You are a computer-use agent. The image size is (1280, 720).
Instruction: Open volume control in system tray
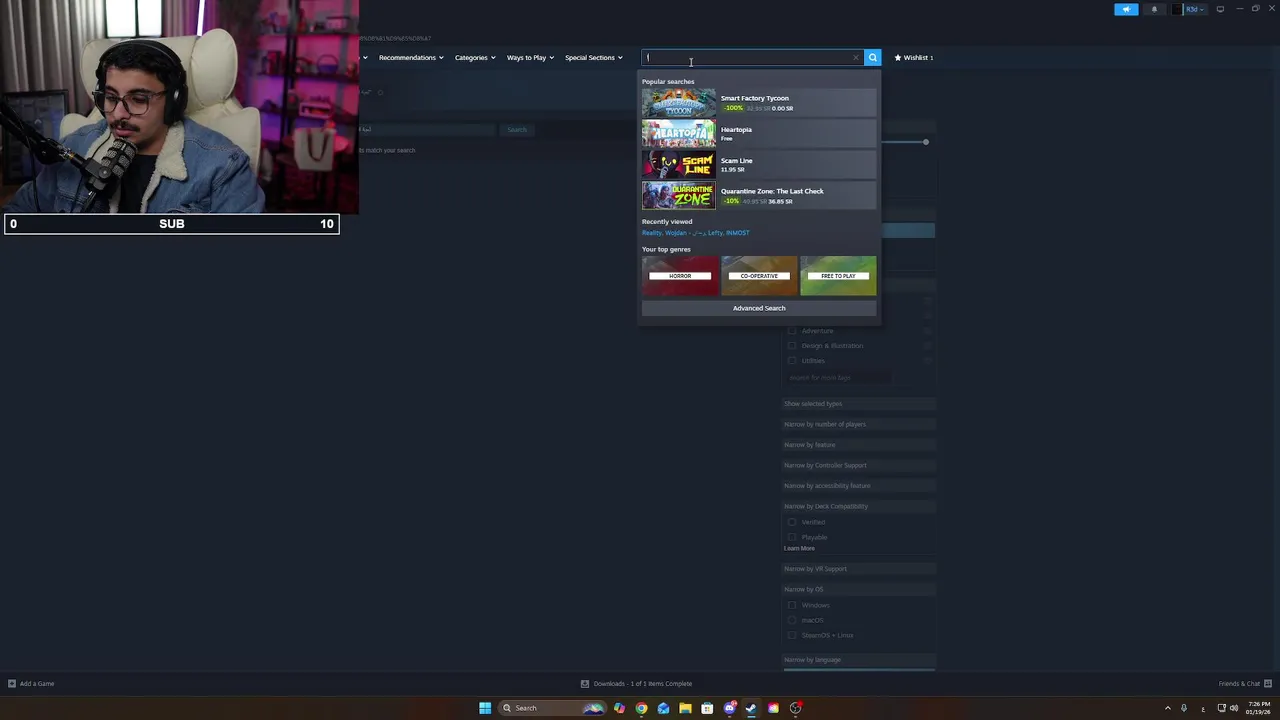click(x=1234, y=708)
